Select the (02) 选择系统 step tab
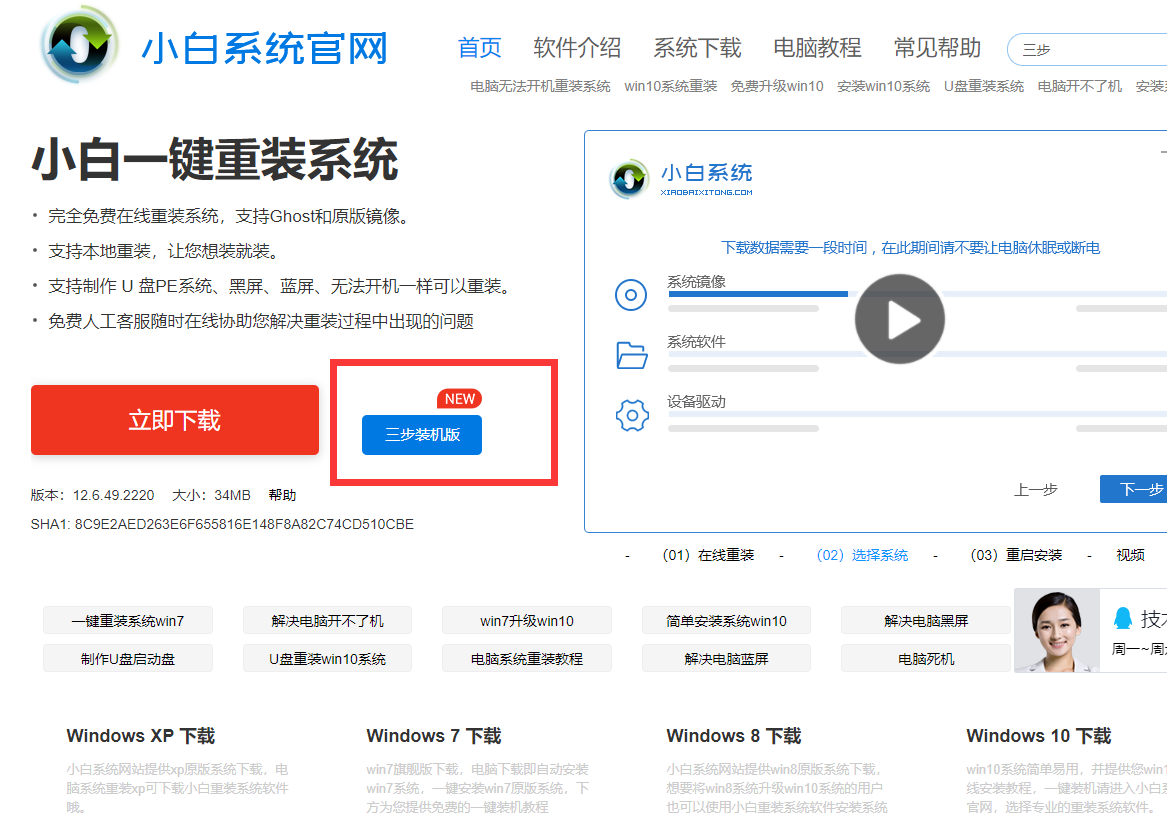Image resolution: width=1167 pixels, height=825 pixels. tap(862, 555)
